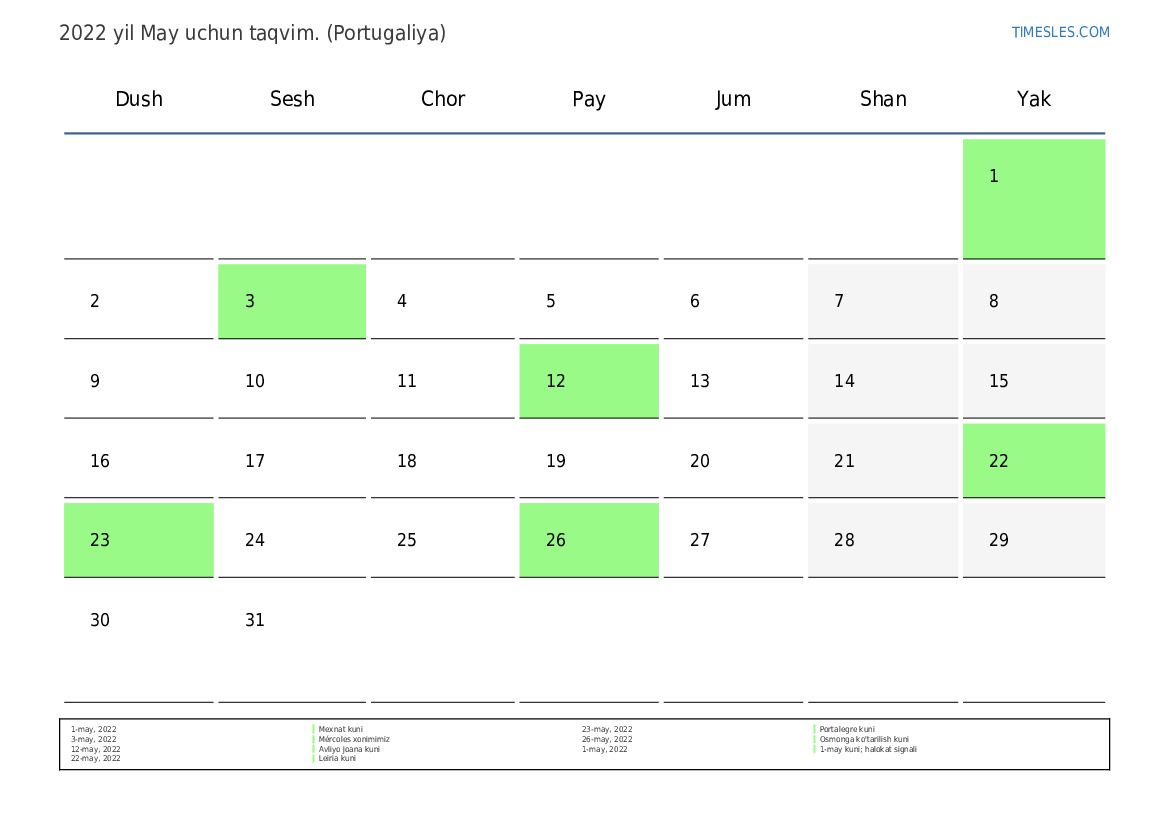Click the Shan weekday header
1169x827 pixels.
coord(883,99)
